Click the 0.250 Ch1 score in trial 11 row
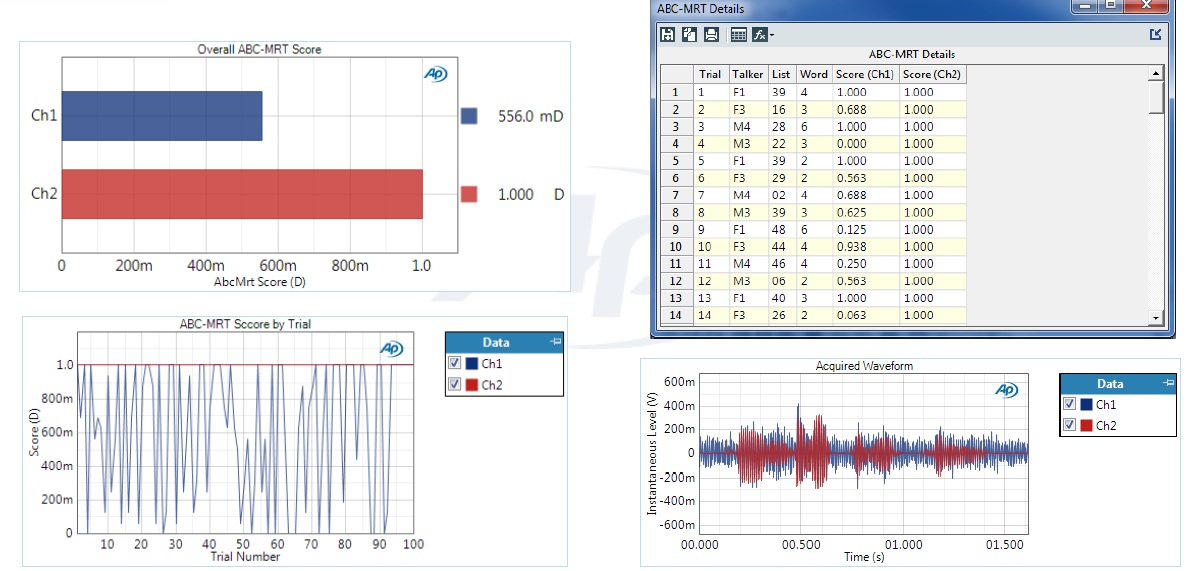1187x571 pixels. click(865, 264)
